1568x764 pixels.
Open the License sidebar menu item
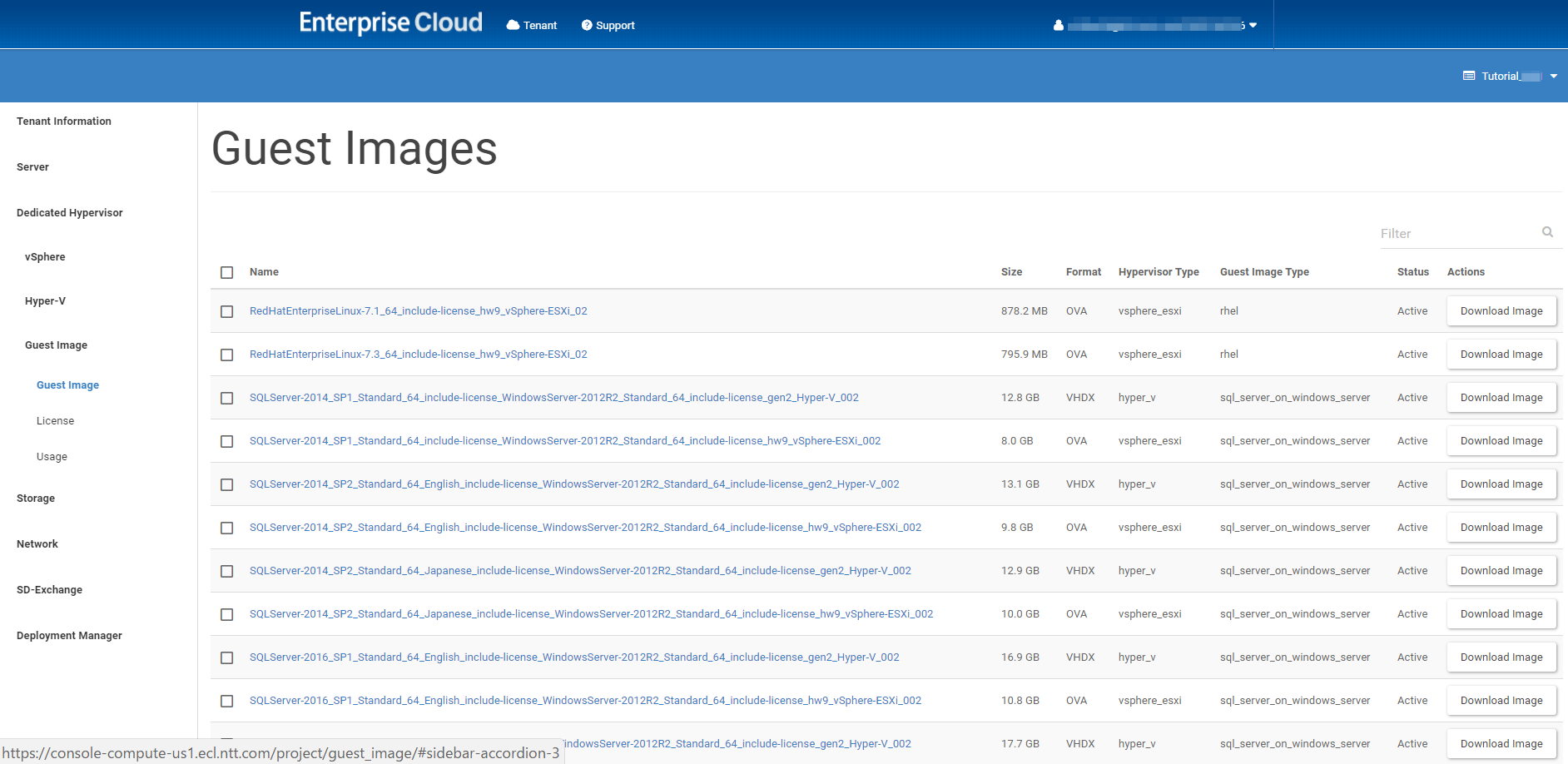point(55,421)
